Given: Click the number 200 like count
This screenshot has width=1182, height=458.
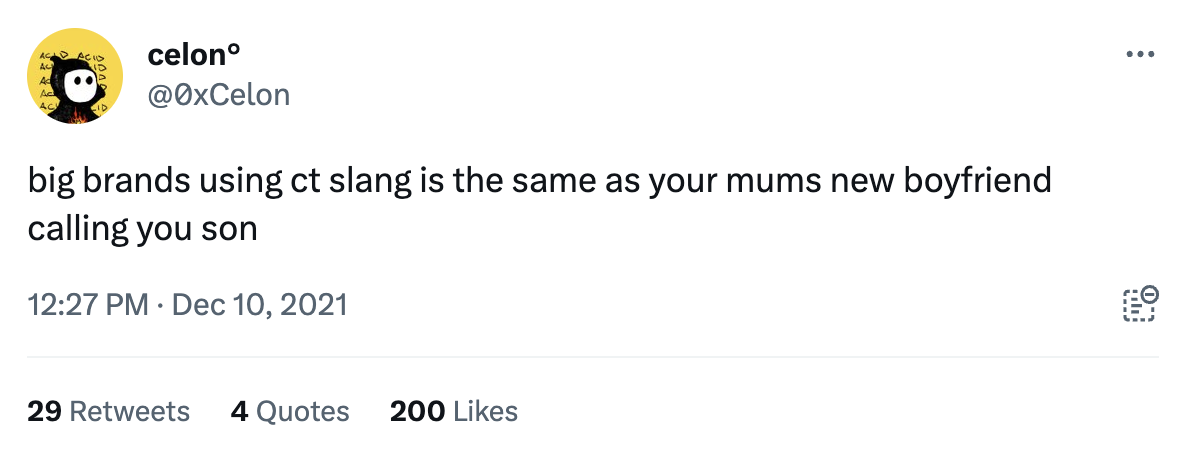Looking at the screenshot, I should 417,411.
